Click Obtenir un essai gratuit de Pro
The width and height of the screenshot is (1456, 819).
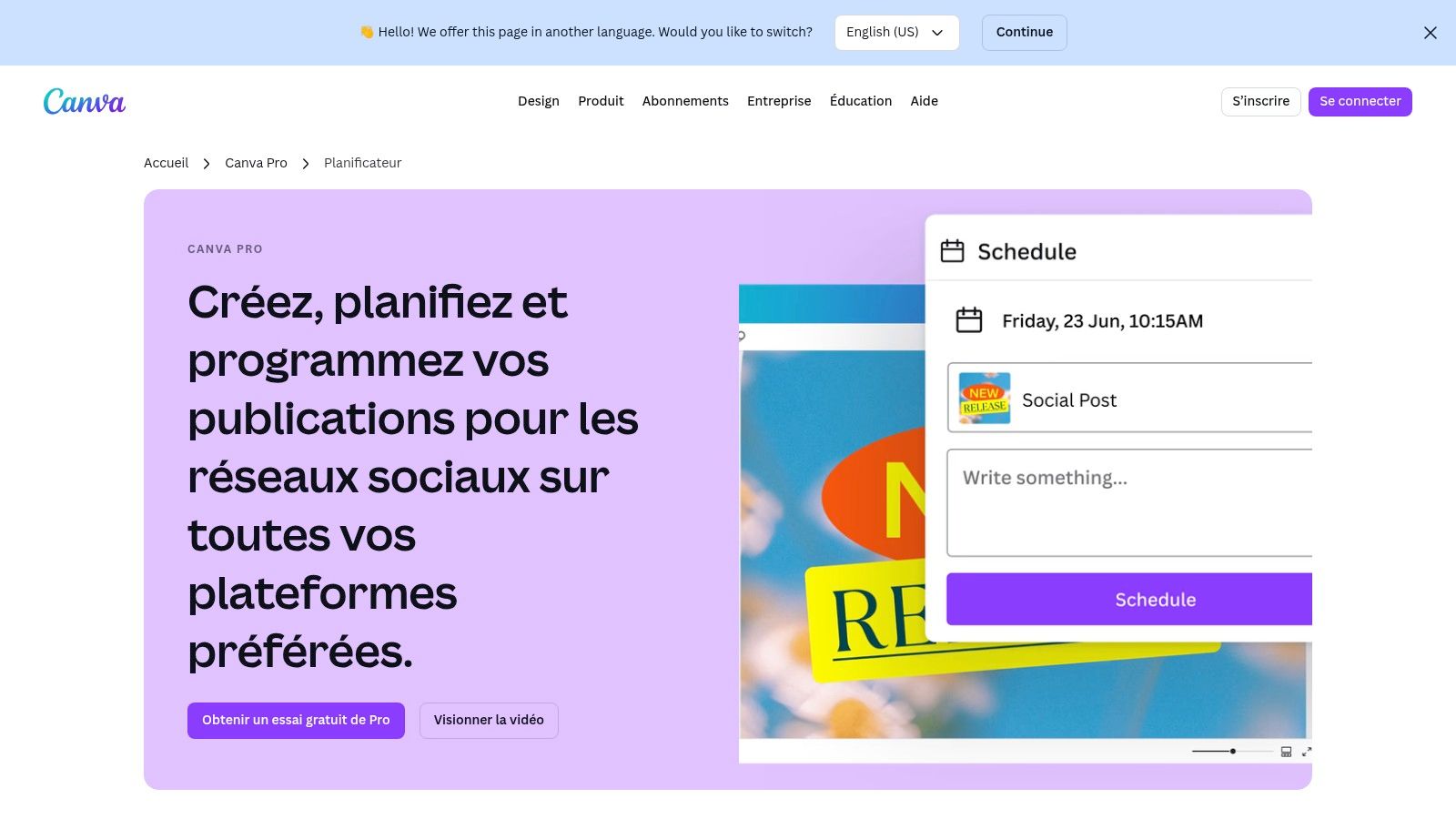tap(296, 720)
